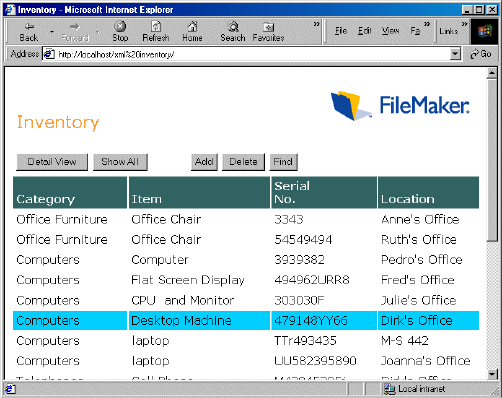Click the Add record button
Screen dimensions: 502x398
tap(204, 162)
